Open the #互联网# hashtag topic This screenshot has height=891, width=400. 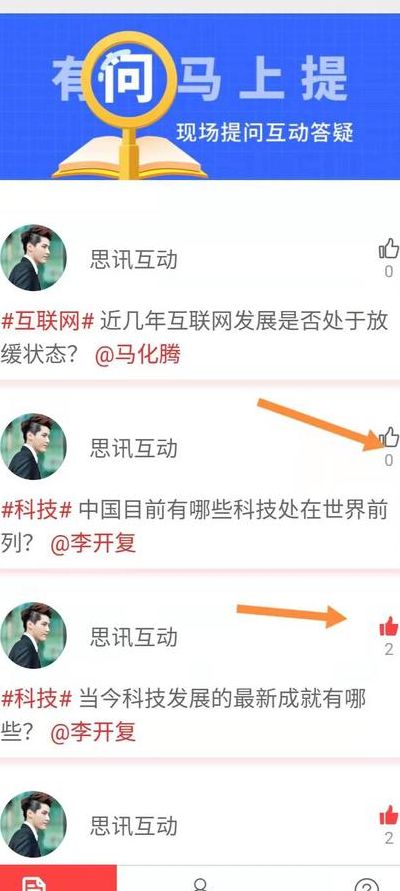coord(48,322)
